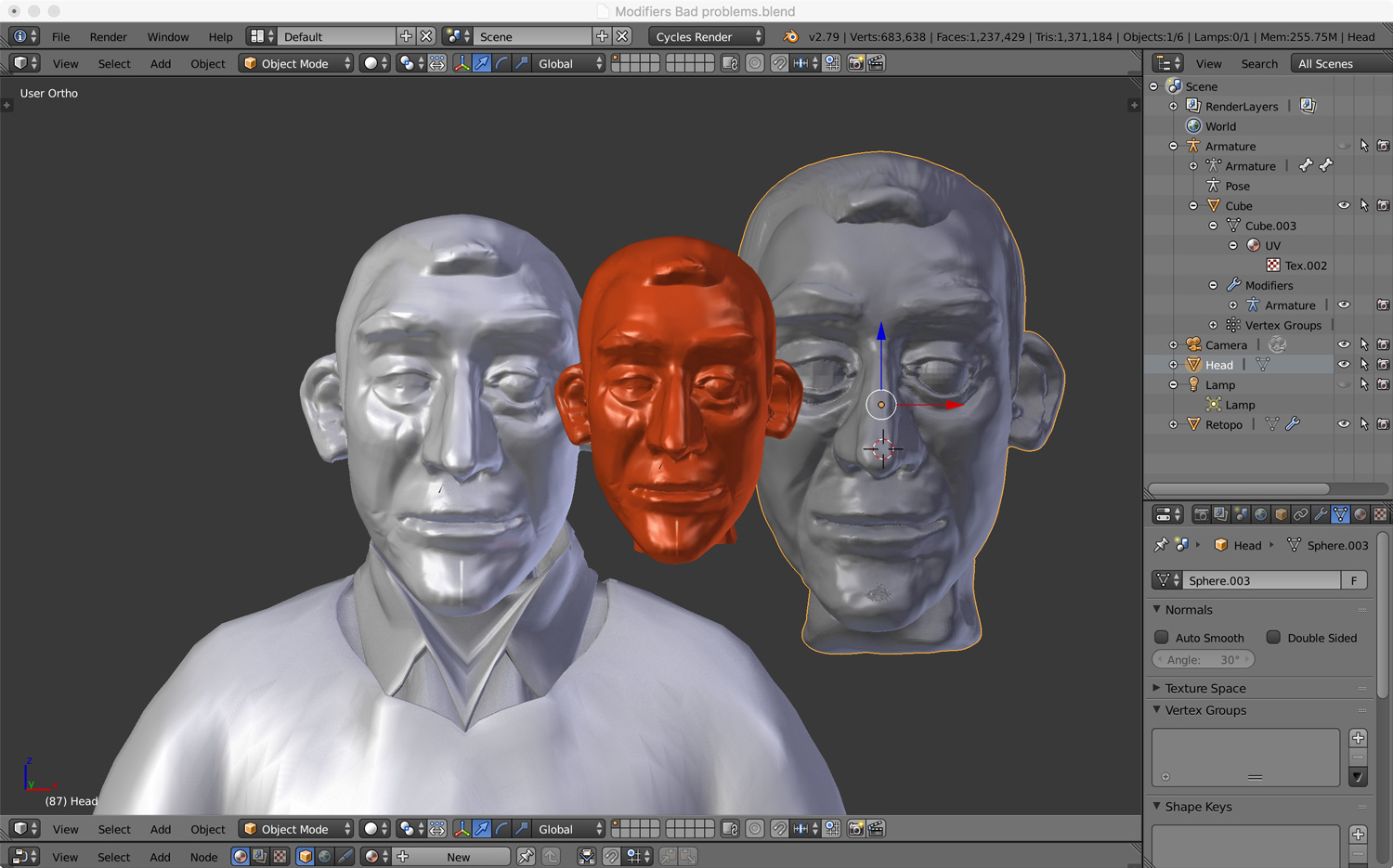This screenshot has width=1393, height=868.
Task: Hide the Retopo object via eye icon
Action: 1343,424
